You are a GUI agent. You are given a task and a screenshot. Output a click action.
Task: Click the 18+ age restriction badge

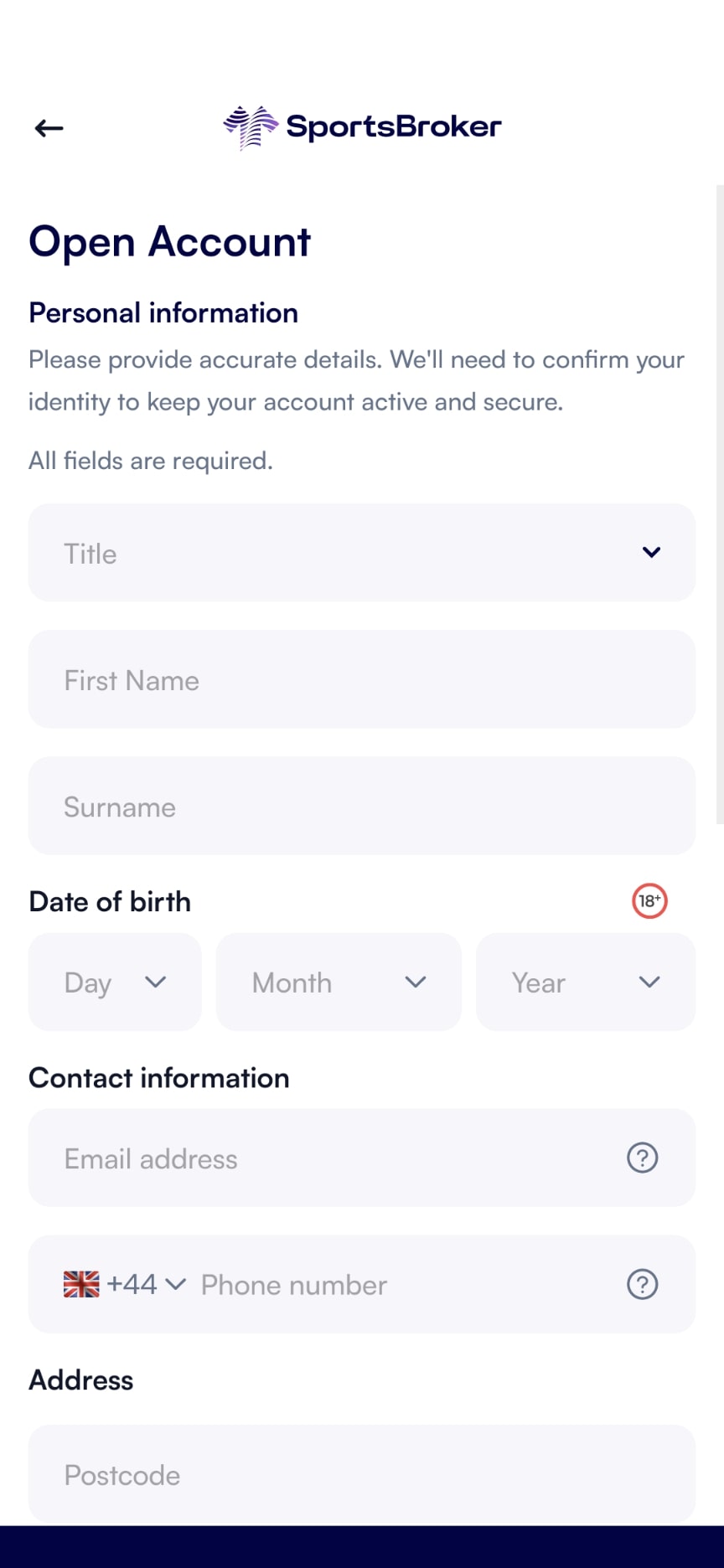coord(649,900)
